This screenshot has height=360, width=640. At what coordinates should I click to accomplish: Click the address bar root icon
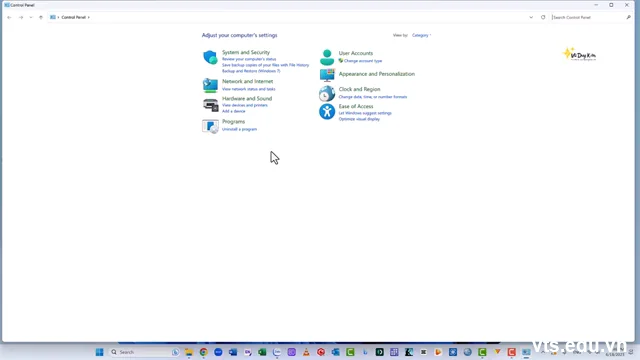(53, 17)
